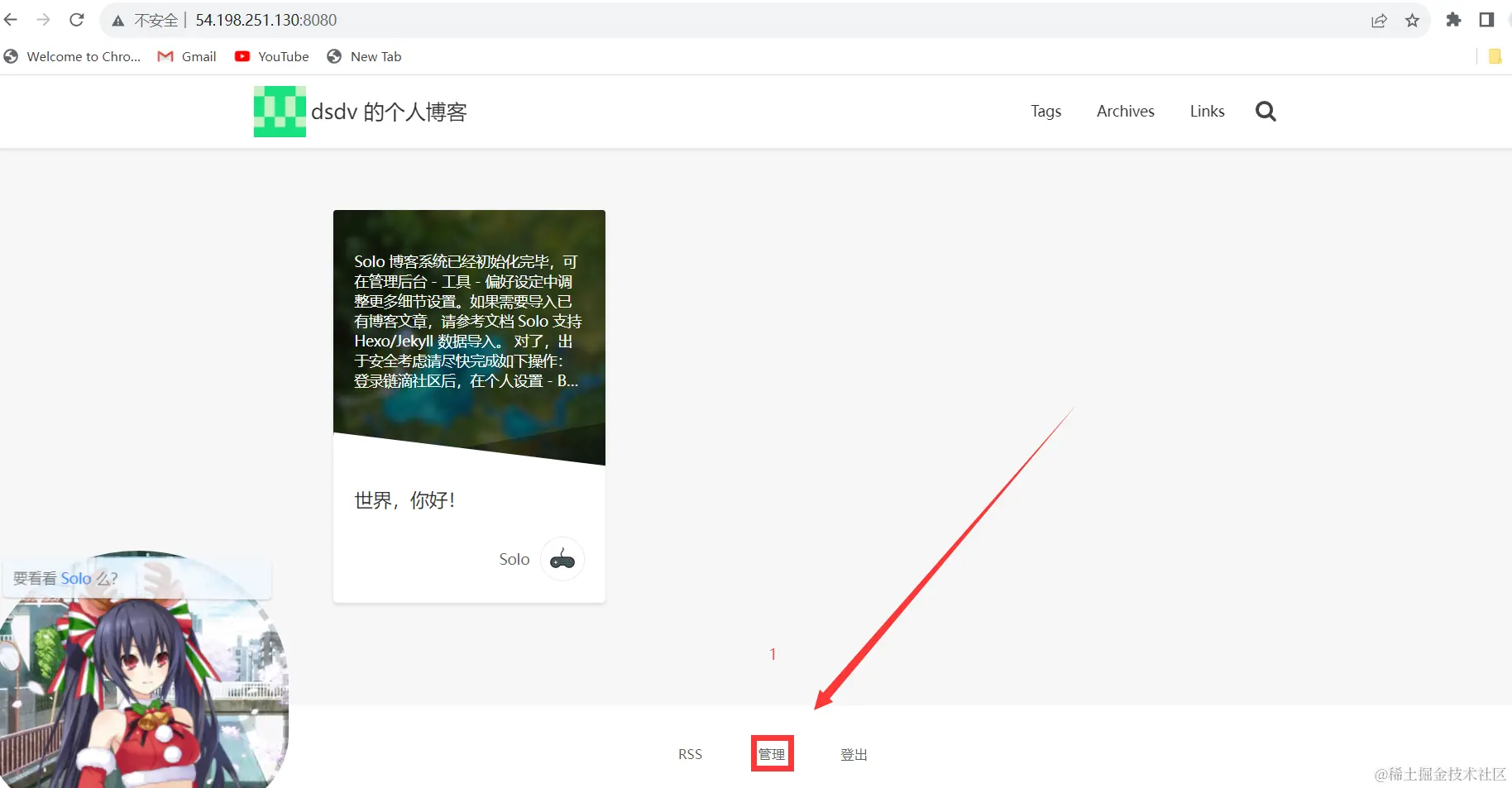1512x788 pixels.
Task: Toggle the browser side panel icon
Action: [1486, 20]
